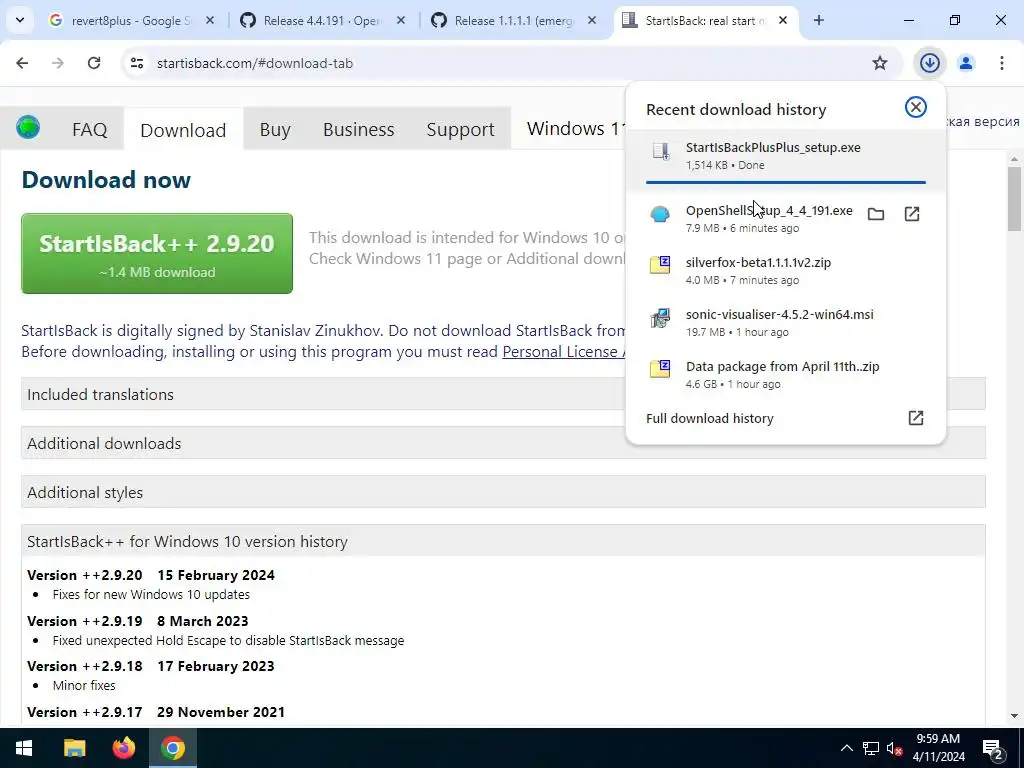Image resolution: width=1024 pixels, height=768 pixels.
Task: Open File Explorer from taskbar
Action: tap(74, 748)
